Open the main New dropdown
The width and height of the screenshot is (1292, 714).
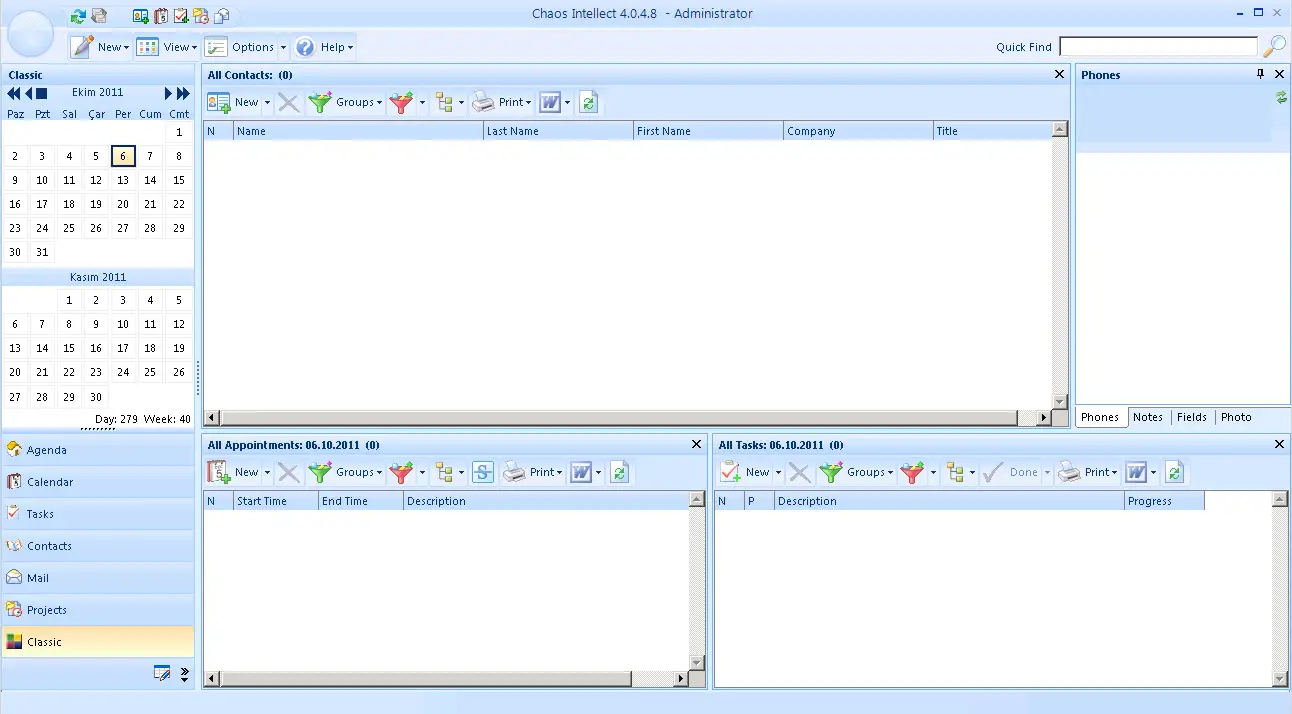coord(100,46)
